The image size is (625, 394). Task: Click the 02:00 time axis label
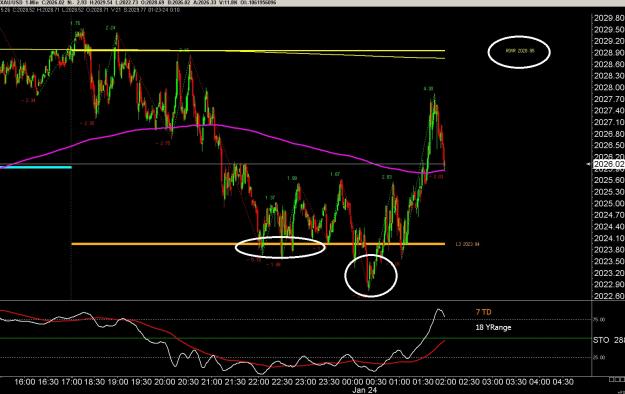point(446,382)
